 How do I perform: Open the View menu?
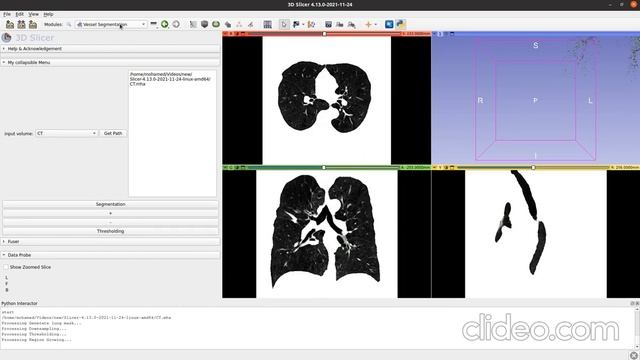coord(33,14)
